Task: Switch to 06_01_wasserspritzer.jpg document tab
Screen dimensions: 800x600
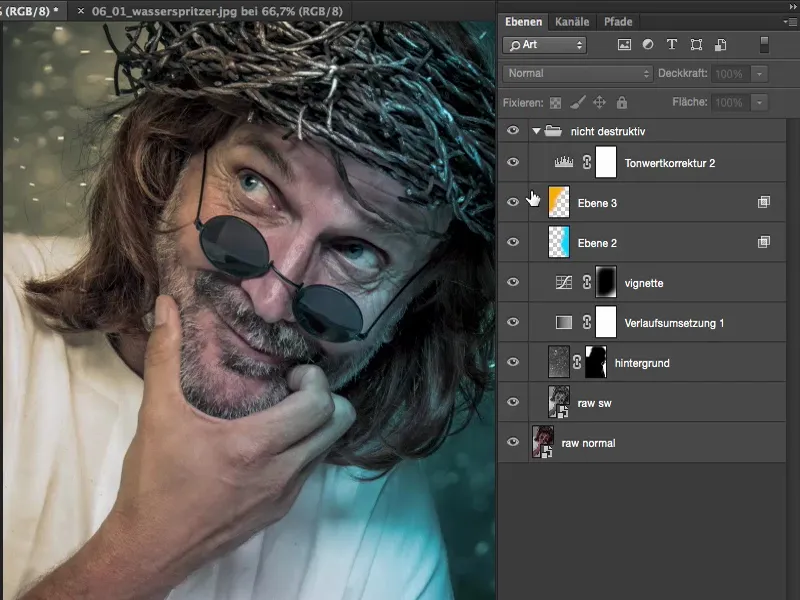Action: (x=217, y=11)
